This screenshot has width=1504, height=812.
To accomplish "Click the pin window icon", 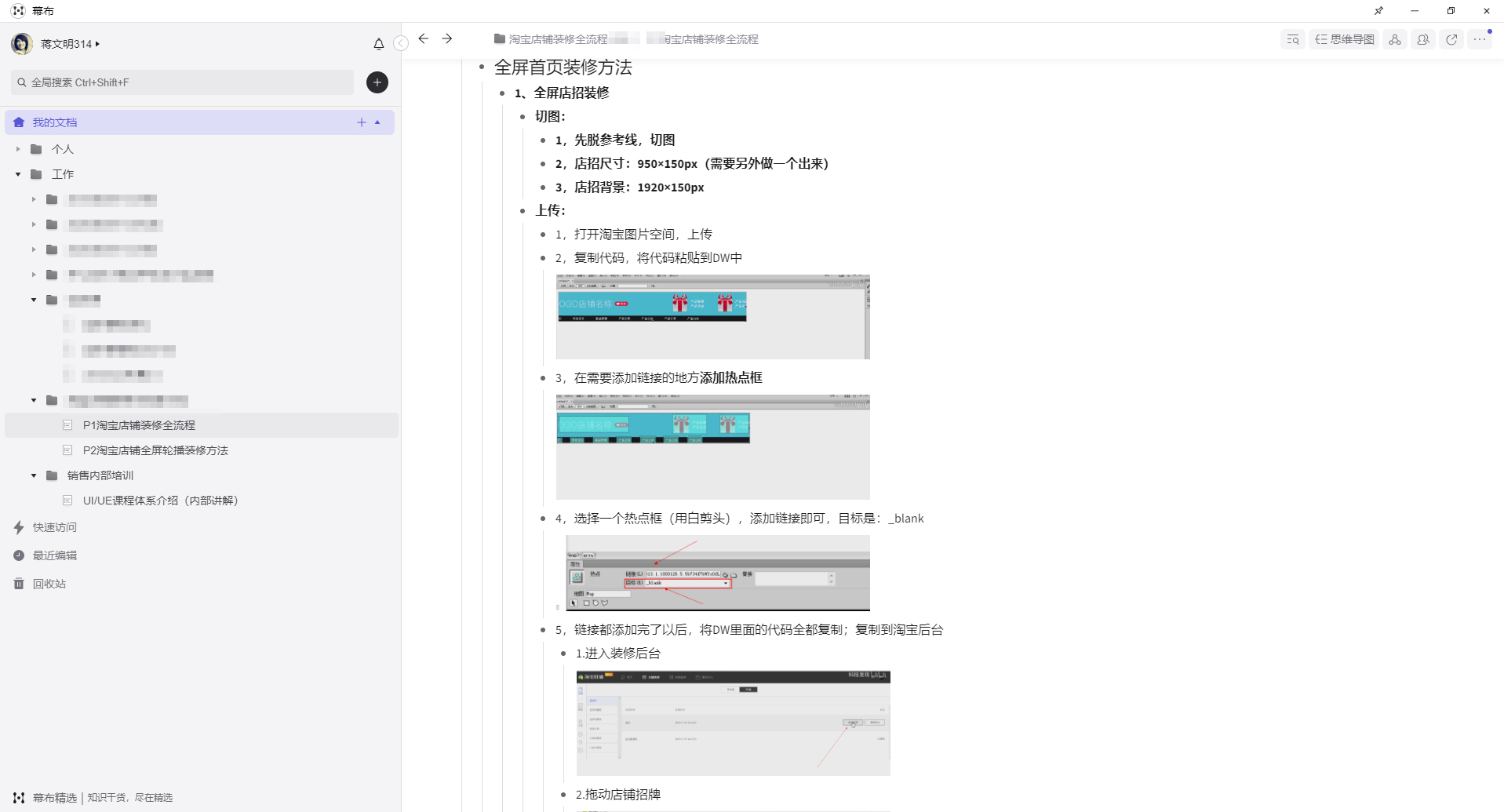I will pos(1378,11).
